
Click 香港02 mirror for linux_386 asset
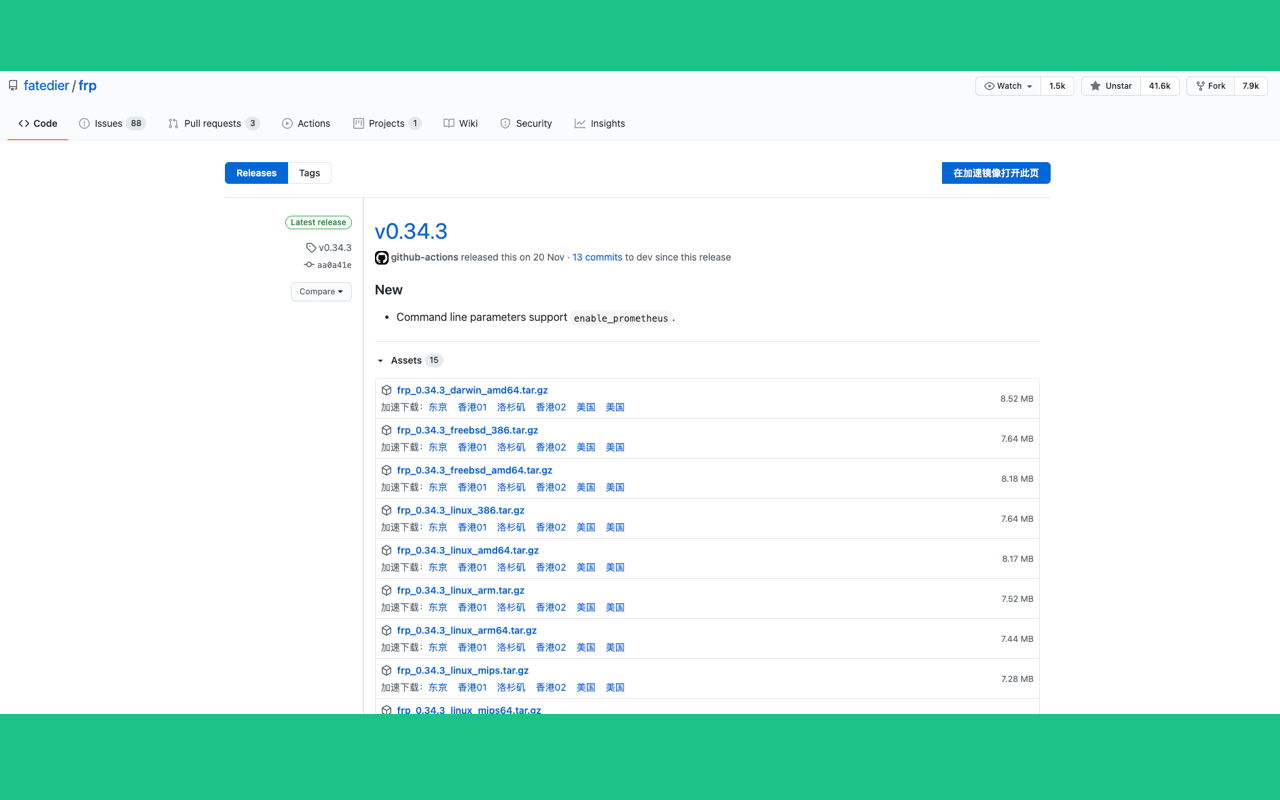[551, 527]
